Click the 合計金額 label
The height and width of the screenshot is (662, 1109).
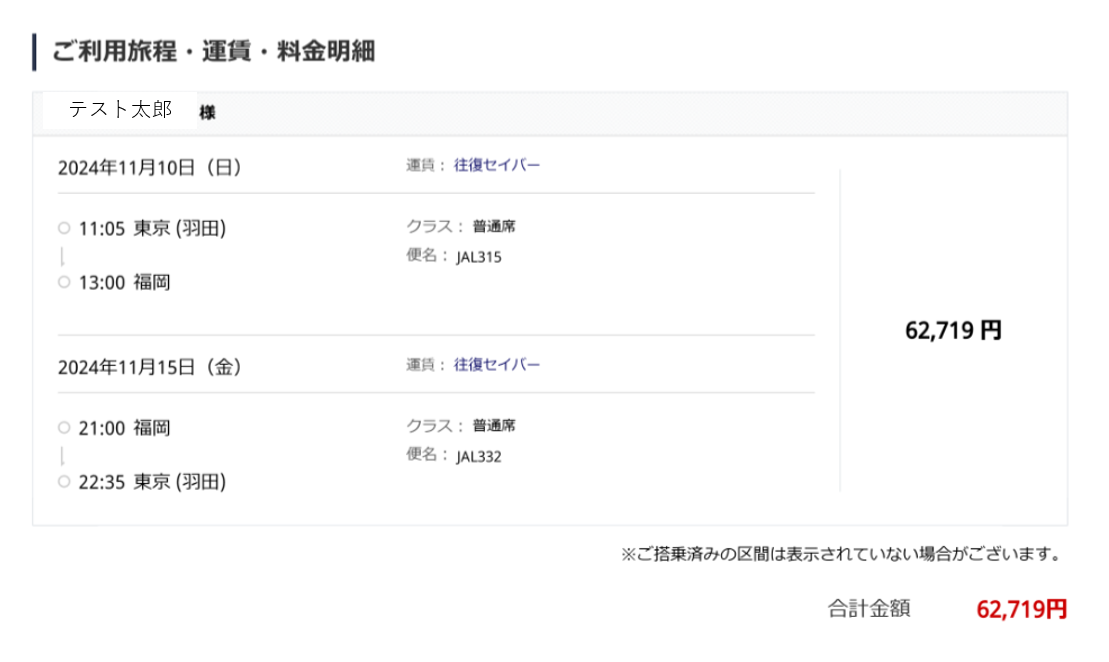coord(869,608)
